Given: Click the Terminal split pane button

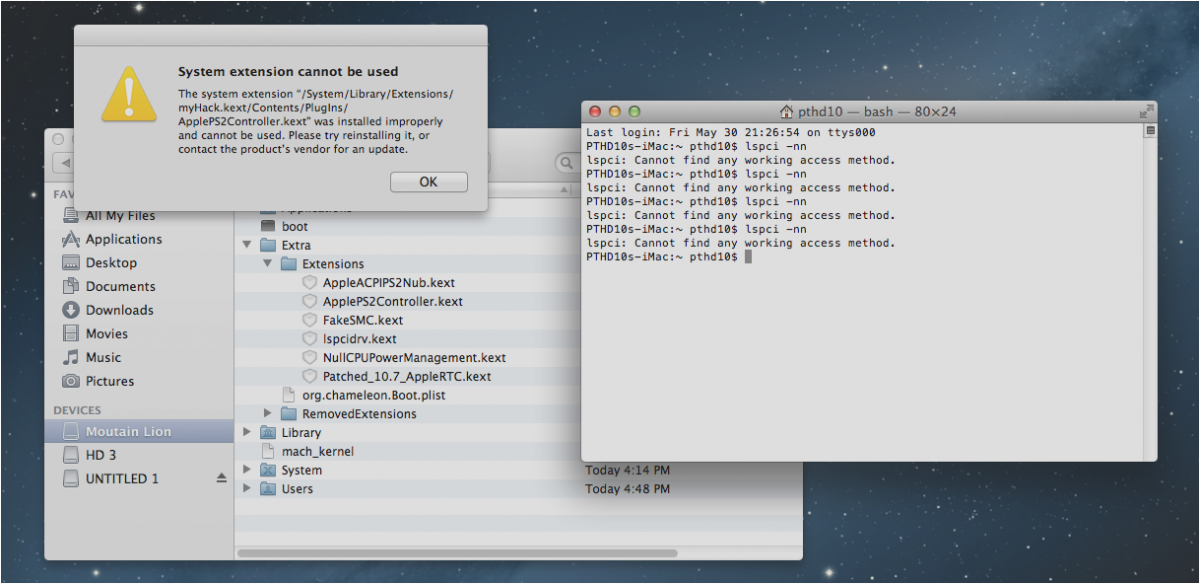Looking at the screenshot, I should [x=1150, y=130].
